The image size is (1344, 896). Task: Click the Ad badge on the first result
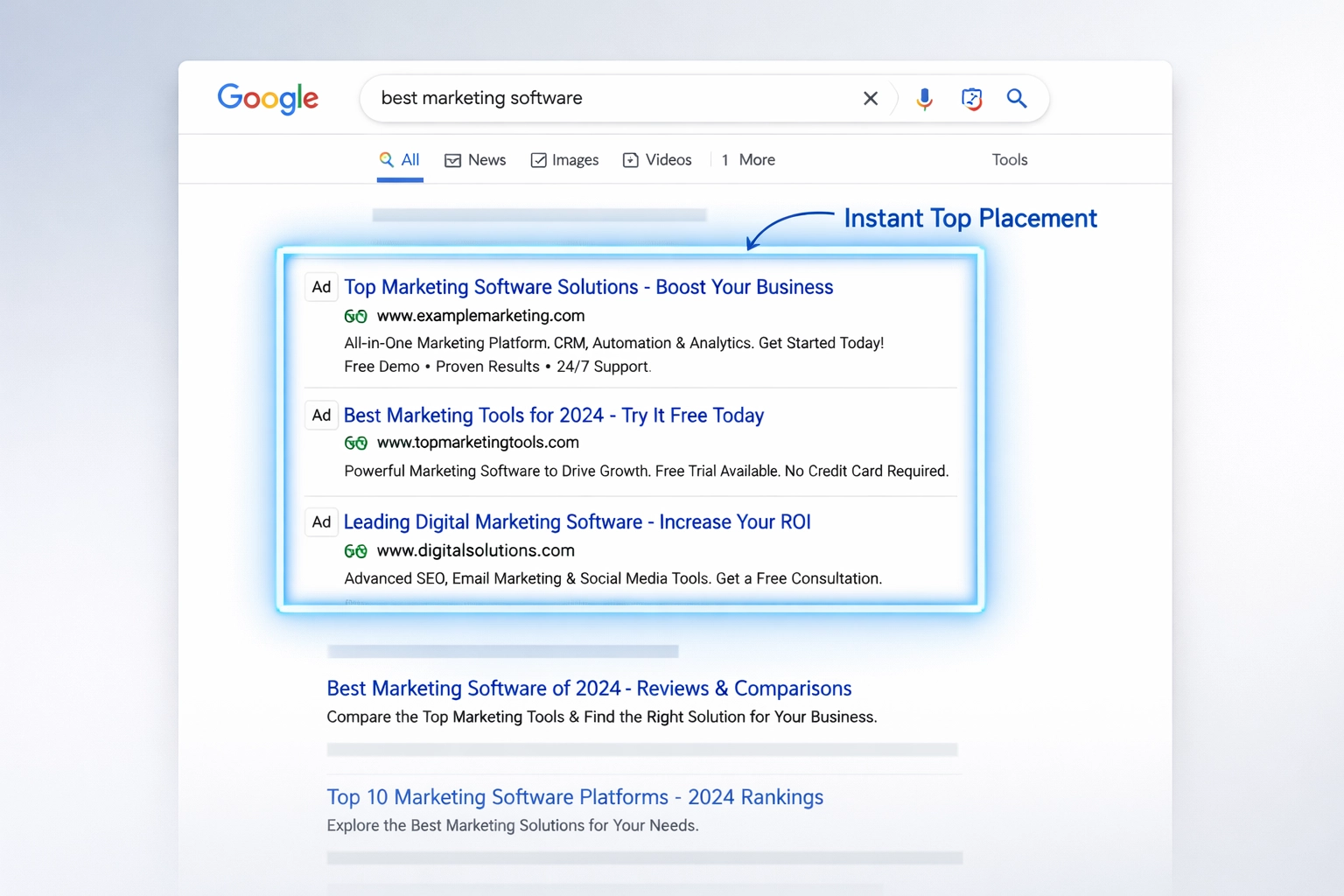[x=321, y=286]
